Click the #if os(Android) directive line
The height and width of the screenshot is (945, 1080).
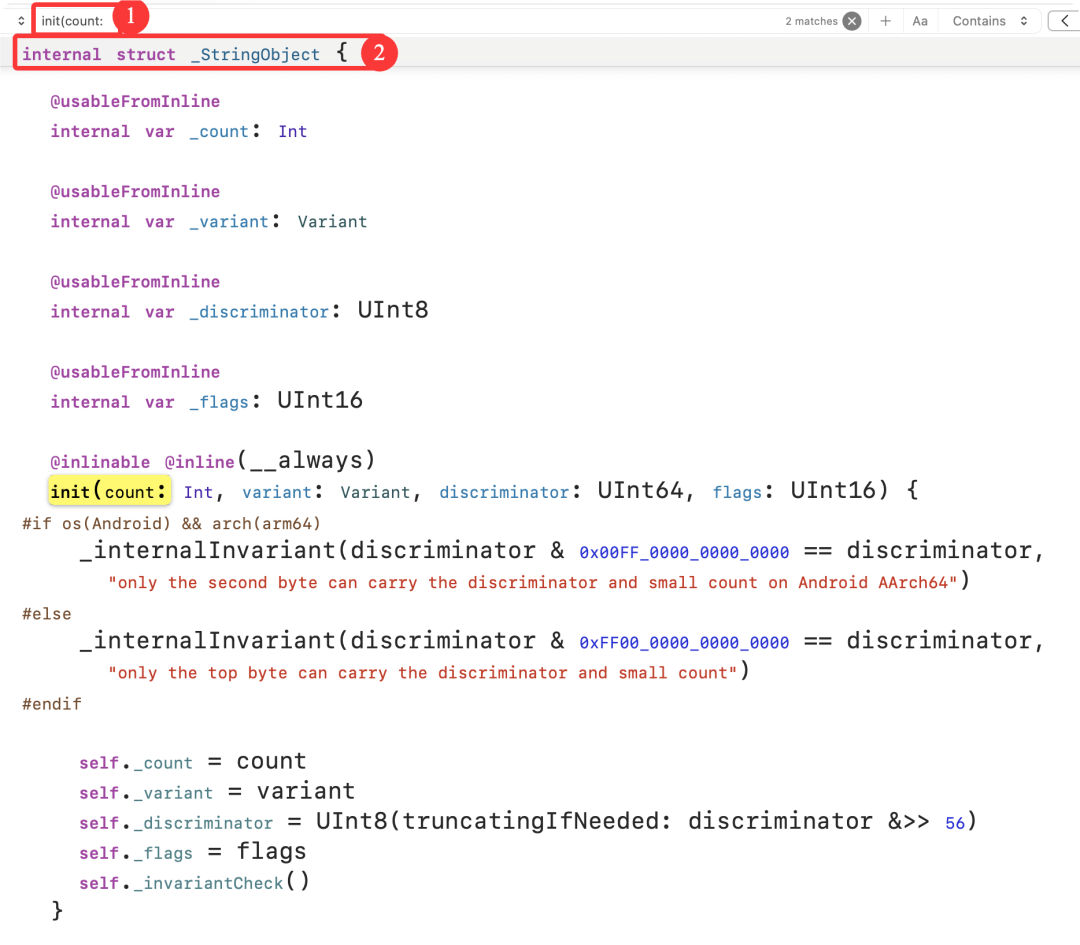coord(171,523)
